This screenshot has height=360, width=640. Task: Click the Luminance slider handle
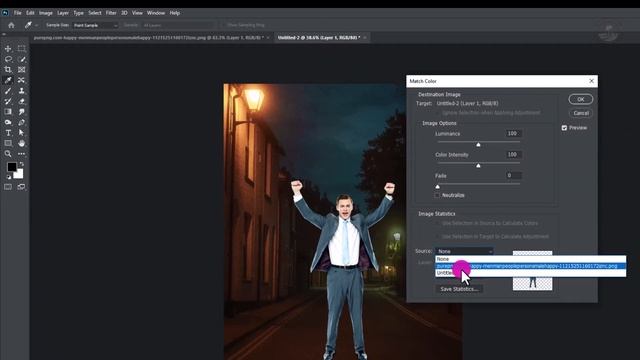(x=478, y=144)
